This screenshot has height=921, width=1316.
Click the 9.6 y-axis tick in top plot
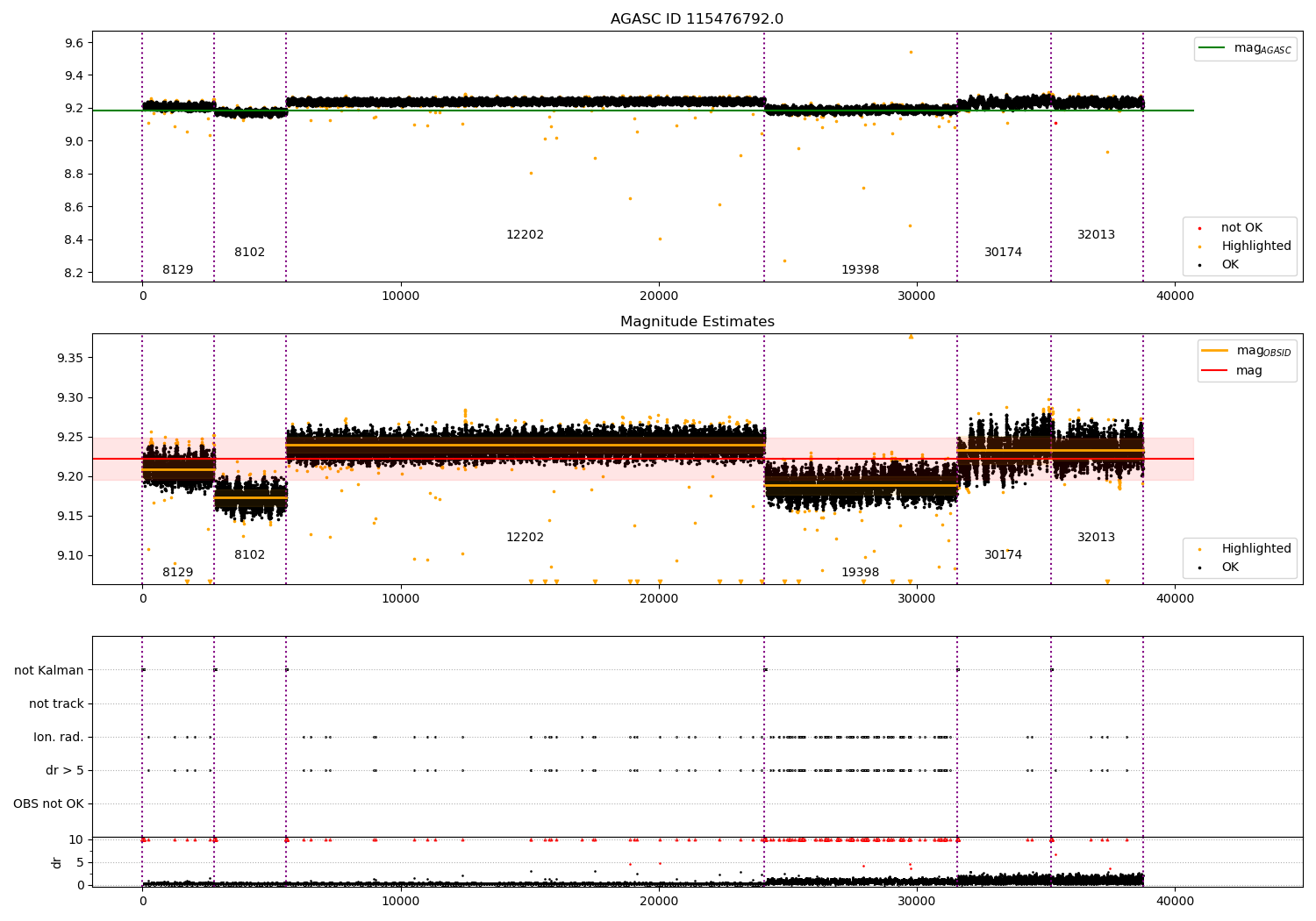click(75, 43)
